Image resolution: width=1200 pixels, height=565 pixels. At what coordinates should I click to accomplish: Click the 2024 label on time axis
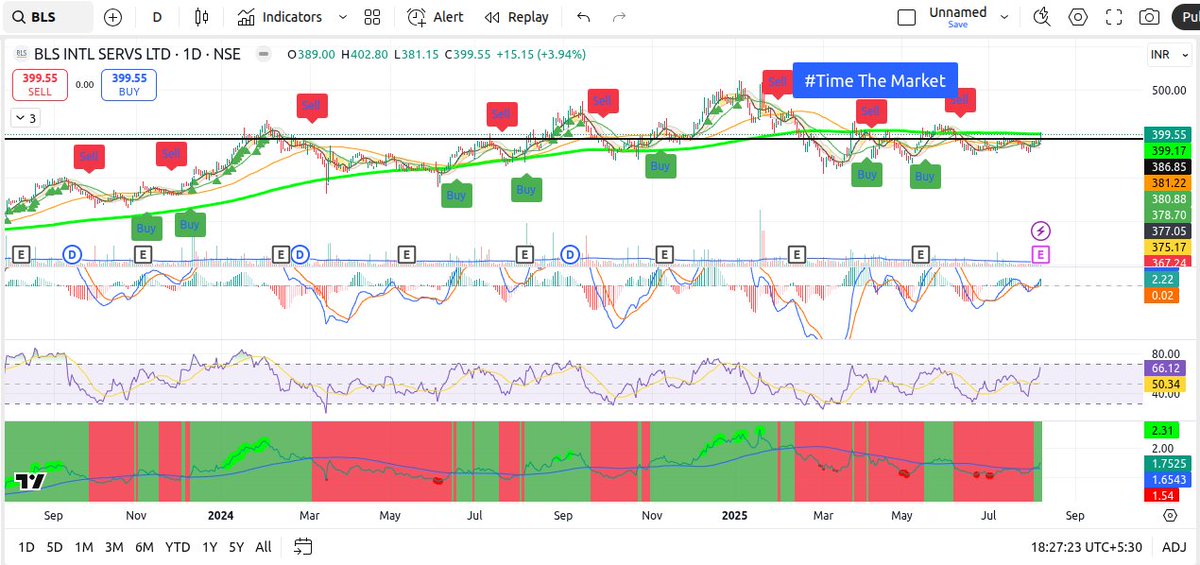(221, 515)
